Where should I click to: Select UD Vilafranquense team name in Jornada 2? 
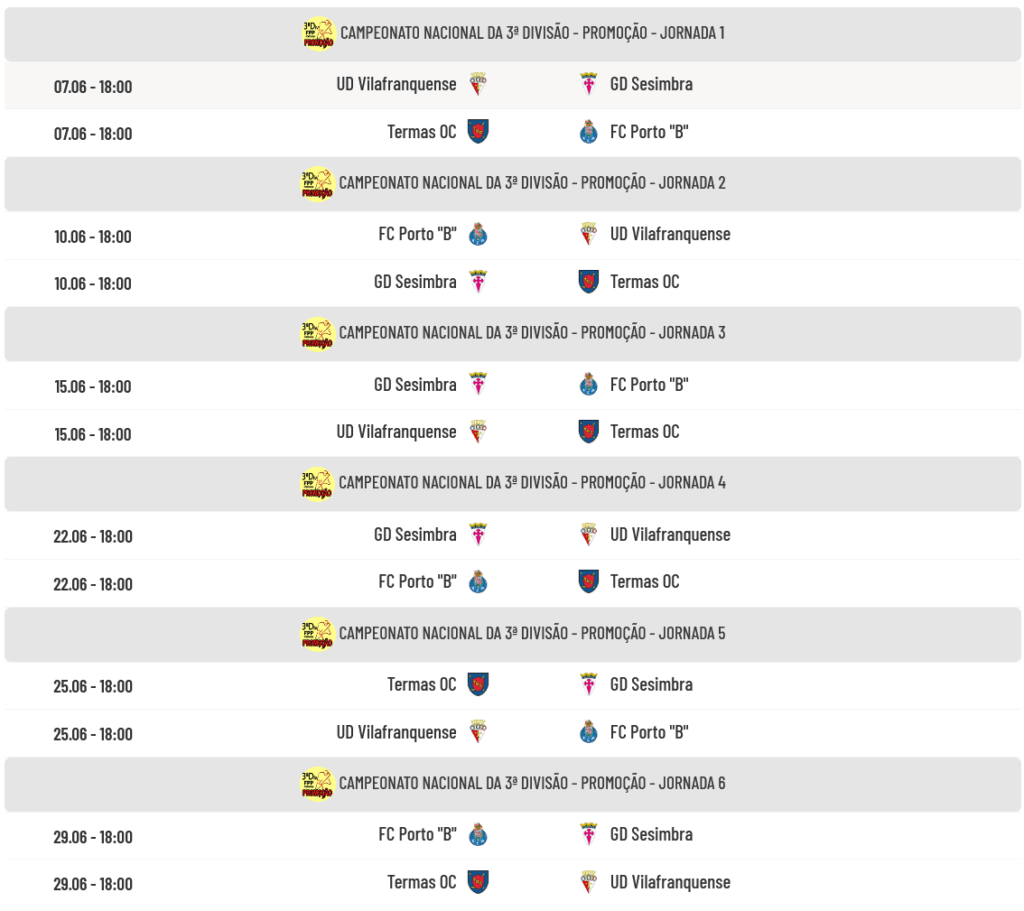(670, 234)
